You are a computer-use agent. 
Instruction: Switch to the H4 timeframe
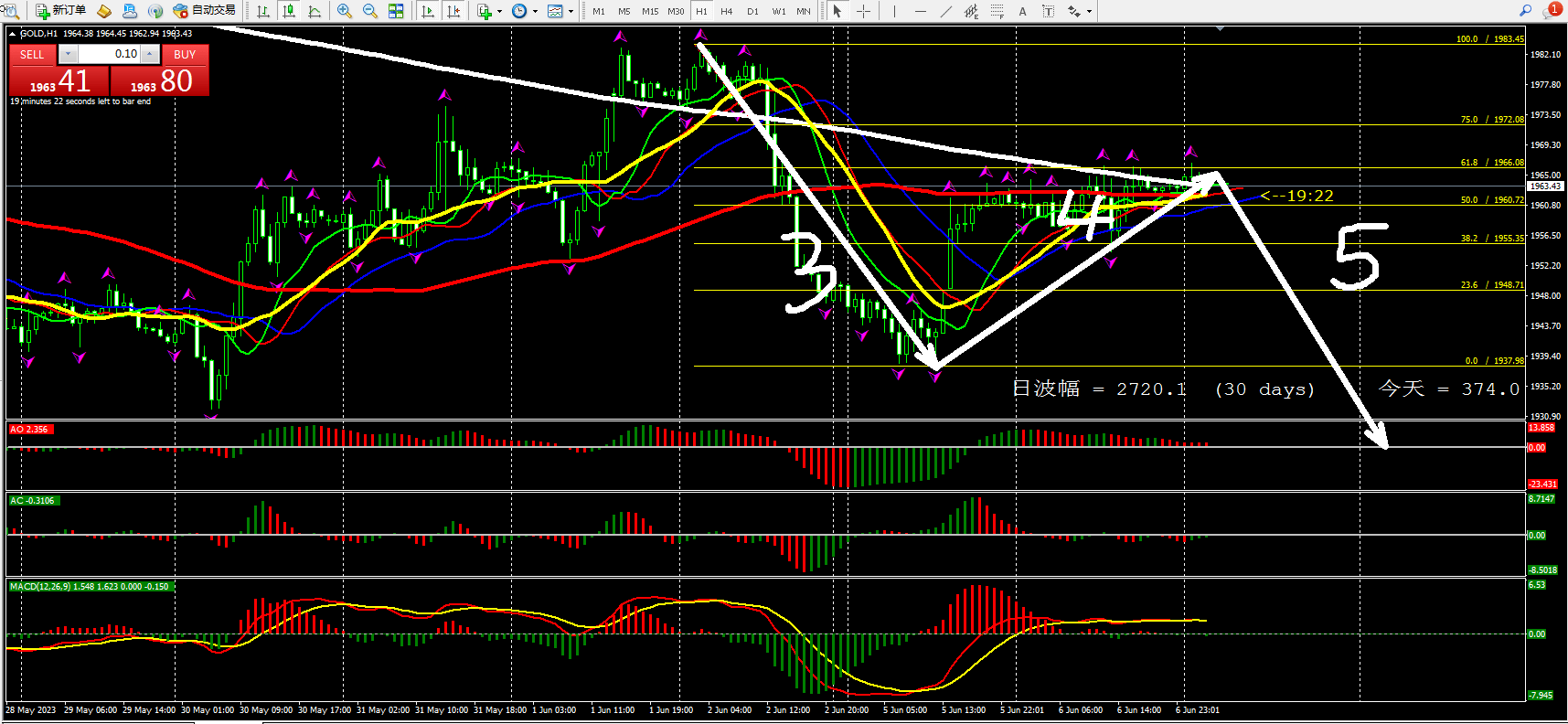pyautogui.click(x=727, y=11)
